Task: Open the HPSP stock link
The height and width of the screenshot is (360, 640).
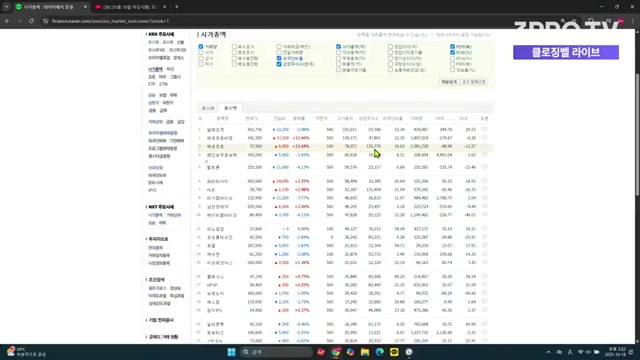Action: coord(212,285)
